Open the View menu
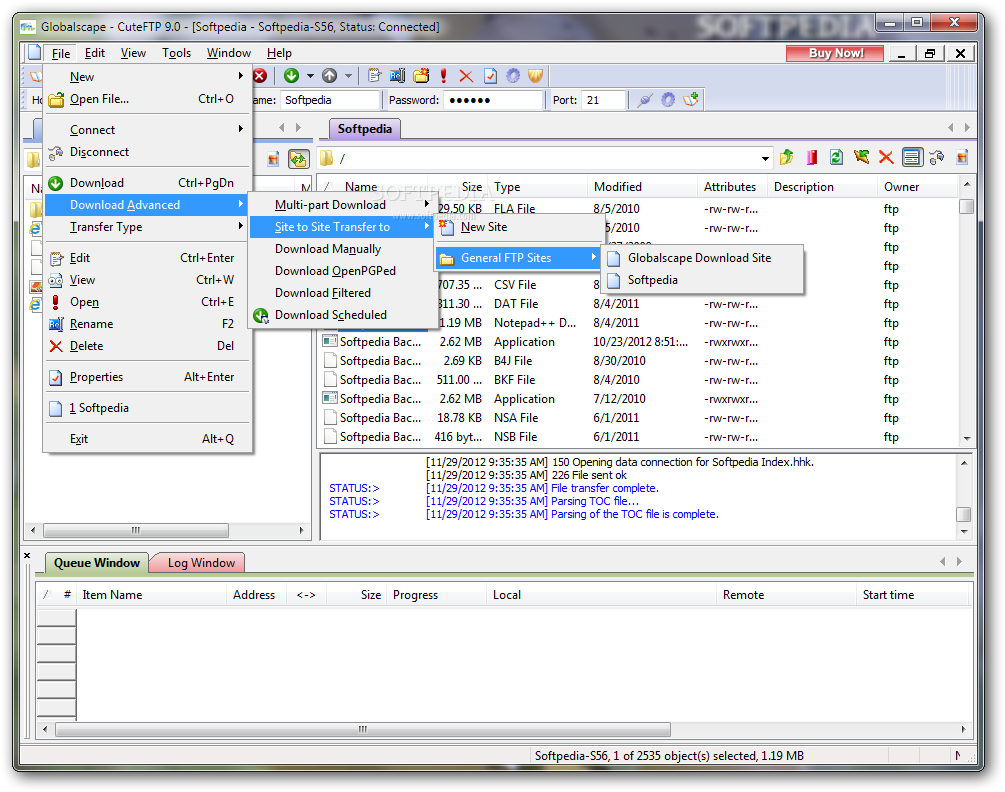 point(133,53)
